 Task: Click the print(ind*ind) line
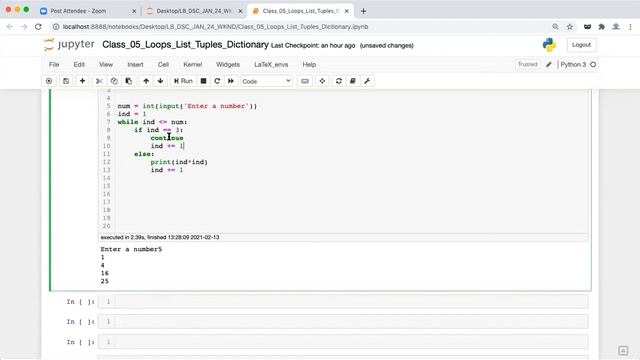point(179,162)
